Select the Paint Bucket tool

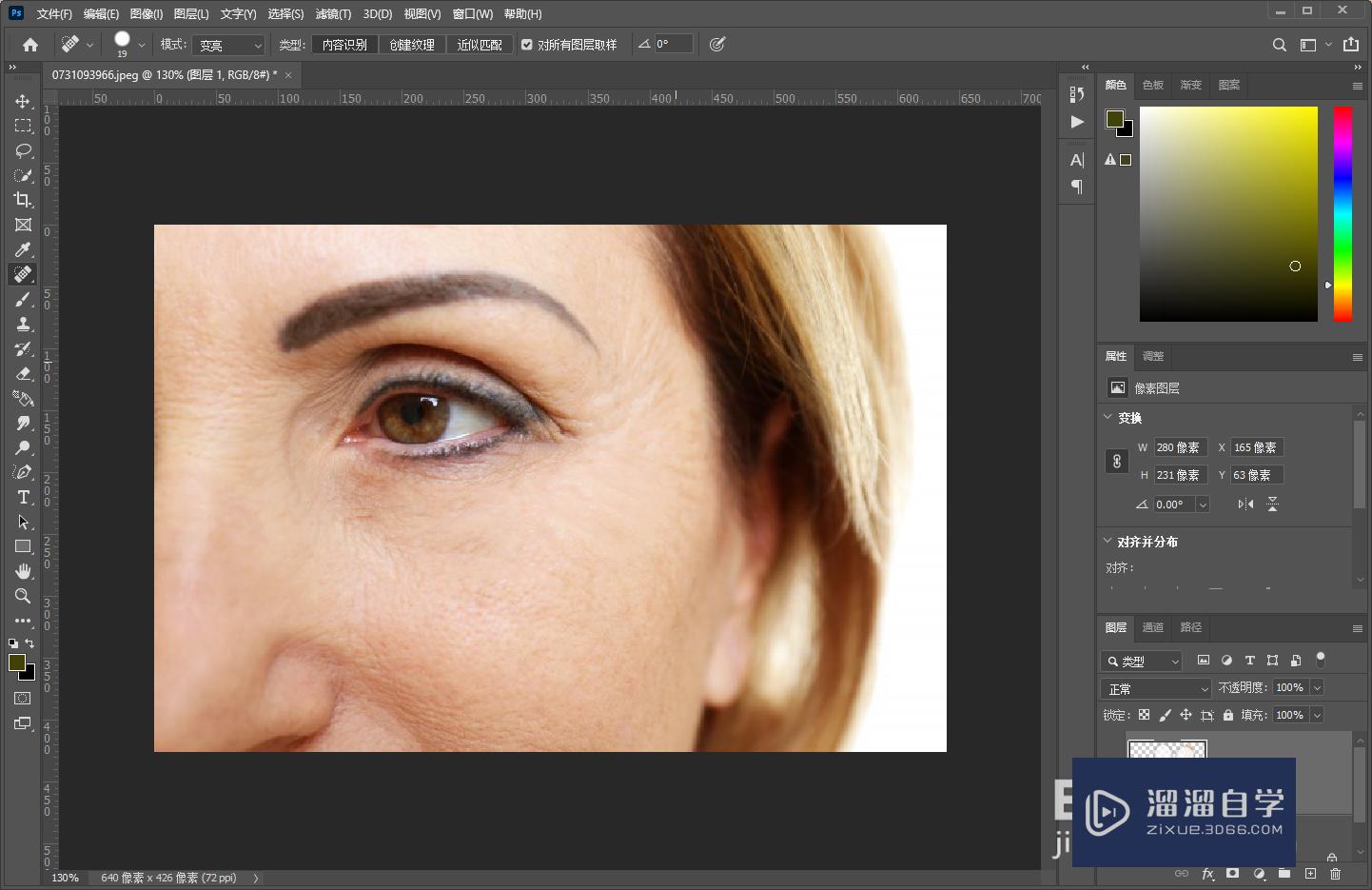(x=23, y=398)
